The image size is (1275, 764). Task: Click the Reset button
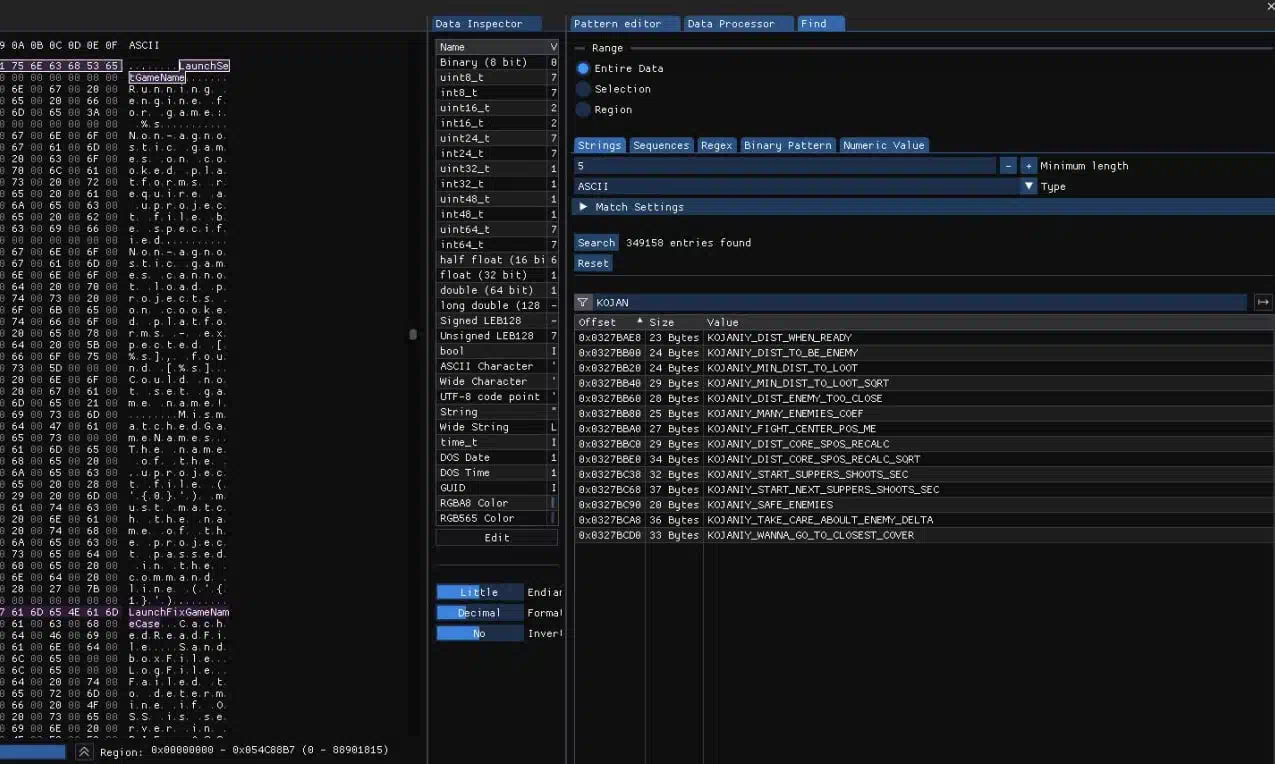(593, 263)
